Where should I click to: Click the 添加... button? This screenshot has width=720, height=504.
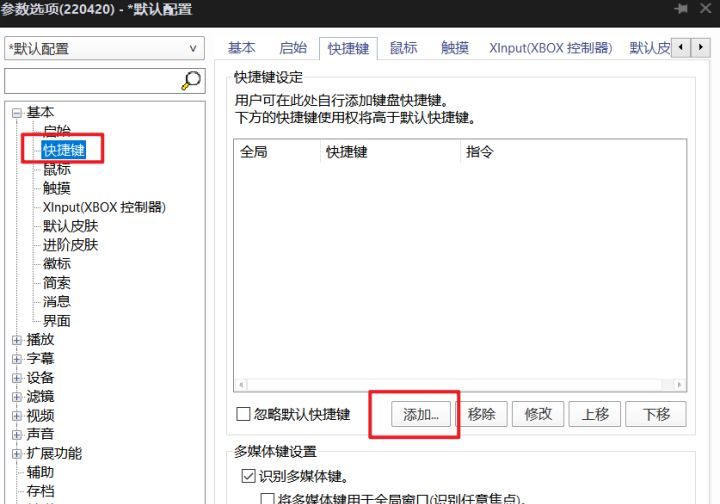point(421,414)
